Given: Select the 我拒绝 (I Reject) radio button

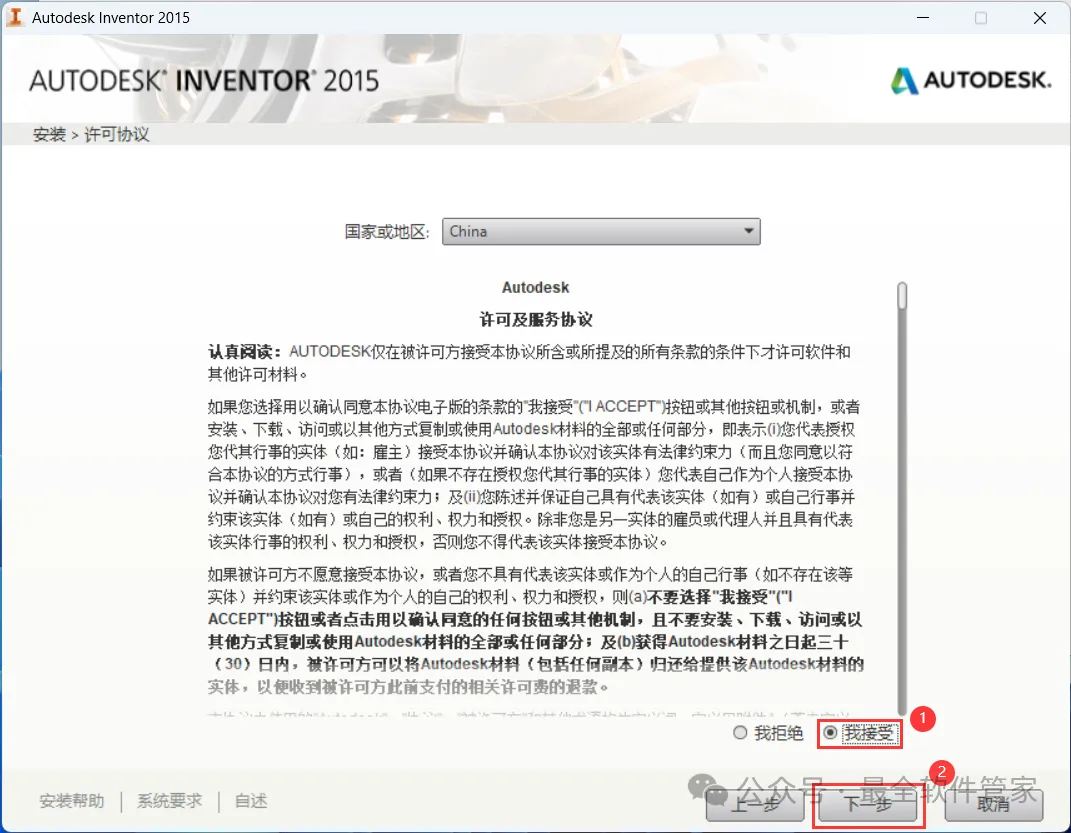Looking at the screenshot, I should (740, 733).
